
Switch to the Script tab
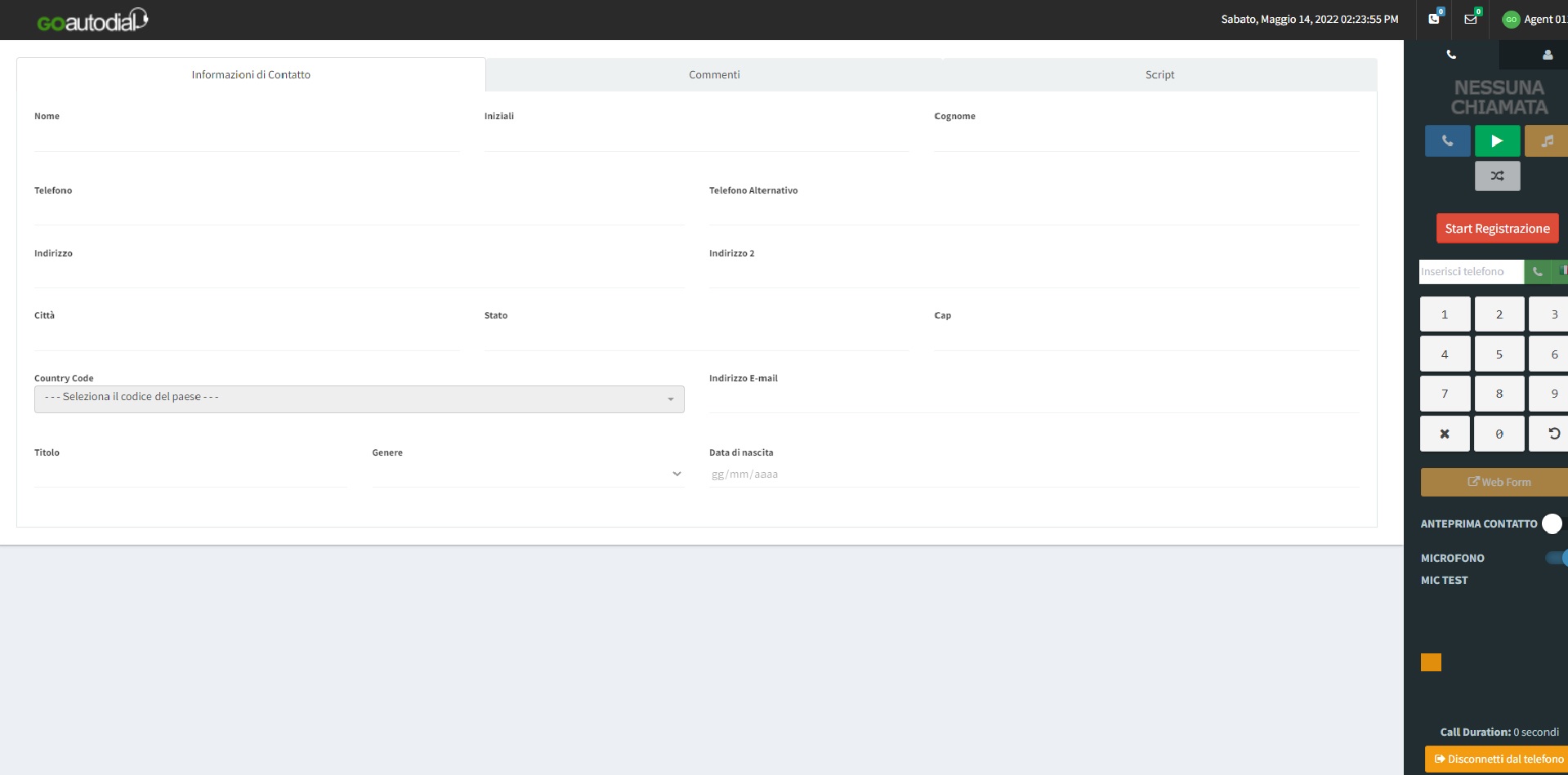1159,74
